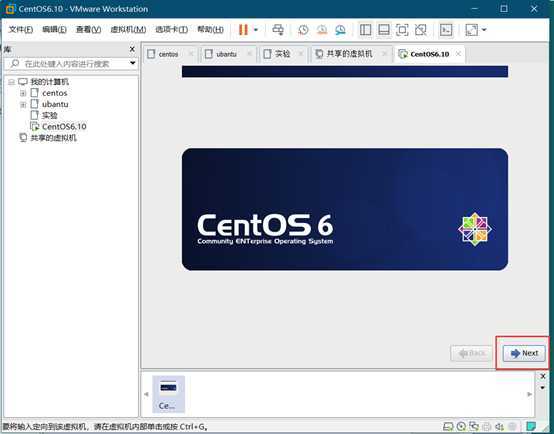The width and height of the screenshot is (554, 434).
Task: Select ubantu in the library tree
Action: pyautogui.click(x=55, y=104)
